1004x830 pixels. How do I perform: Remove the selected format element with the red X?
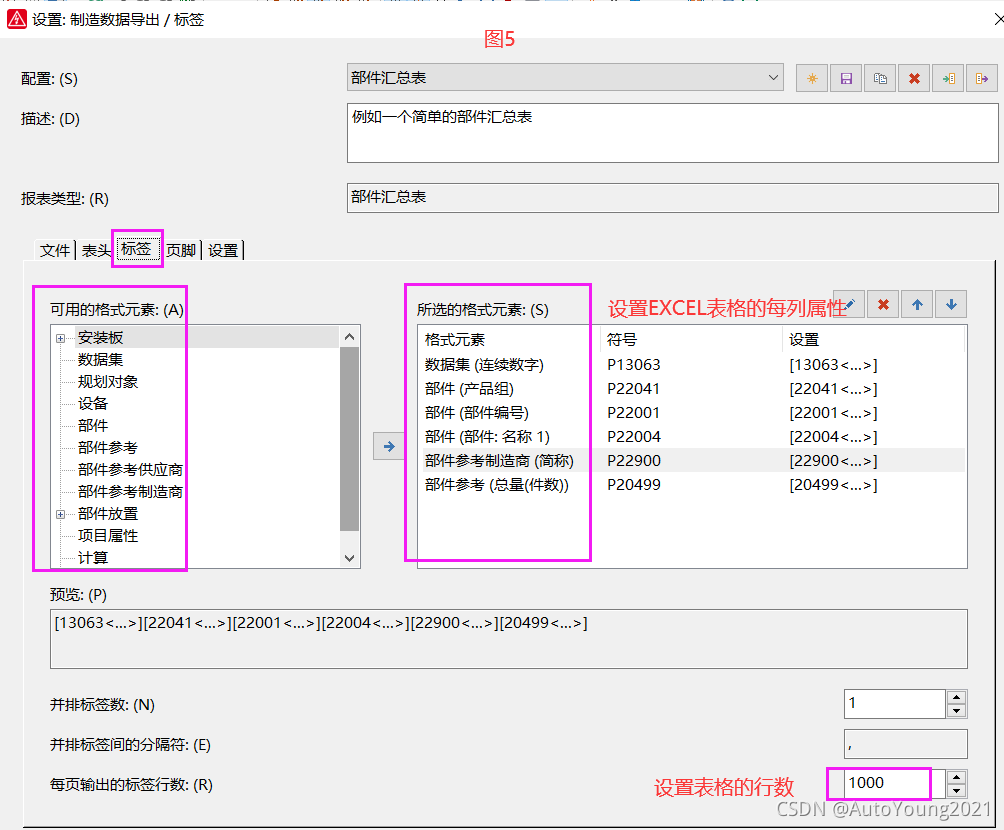[883, 304]
